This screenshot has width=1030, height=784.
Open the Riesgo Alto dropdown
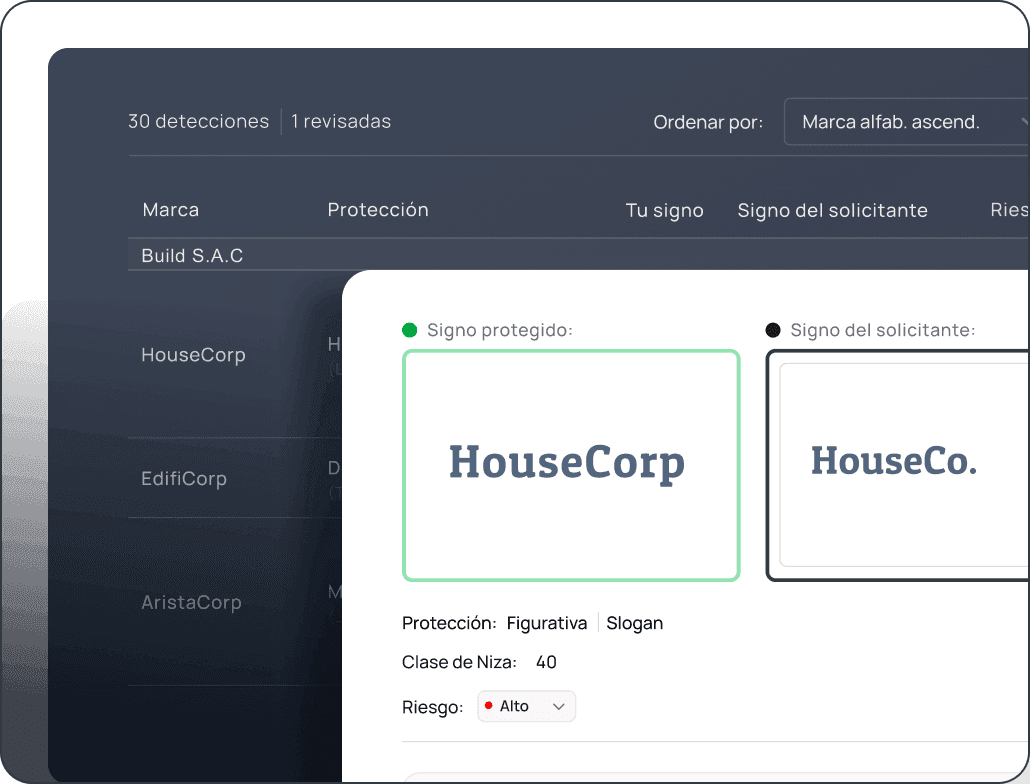(x=526, y=706)
